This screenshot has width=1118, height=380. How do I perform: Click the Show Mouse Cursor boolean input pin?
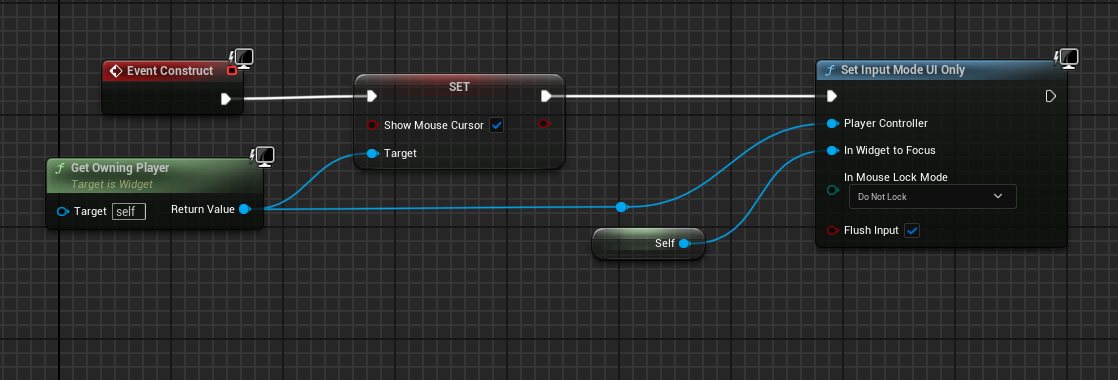point(371,125)
